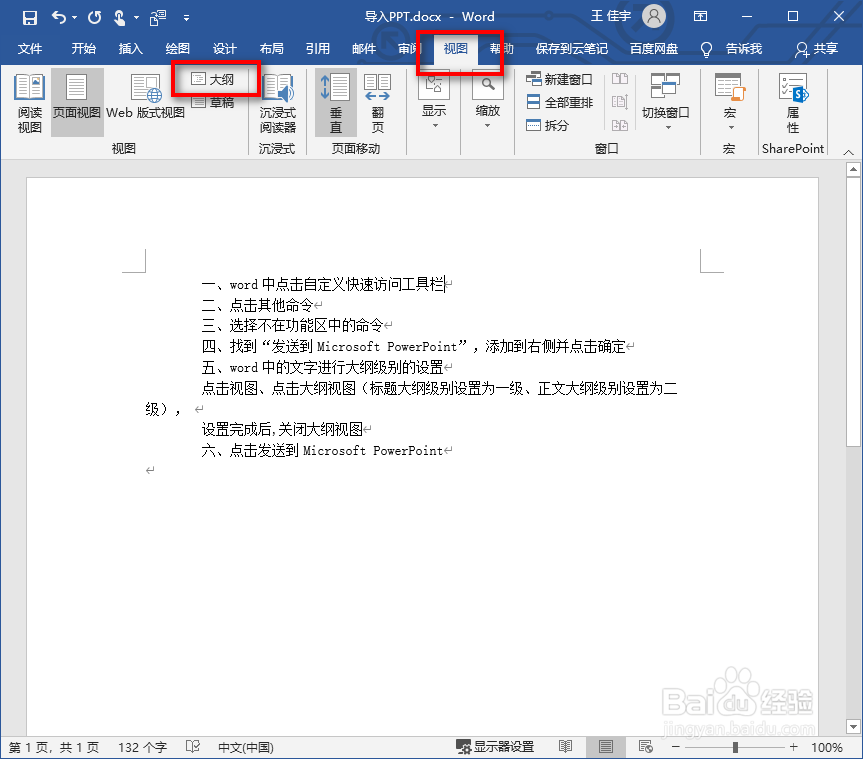Open the Customize Quick Access Toolbar arrow
The width and height of the screenshot is (863, 759).
[187, 18]
